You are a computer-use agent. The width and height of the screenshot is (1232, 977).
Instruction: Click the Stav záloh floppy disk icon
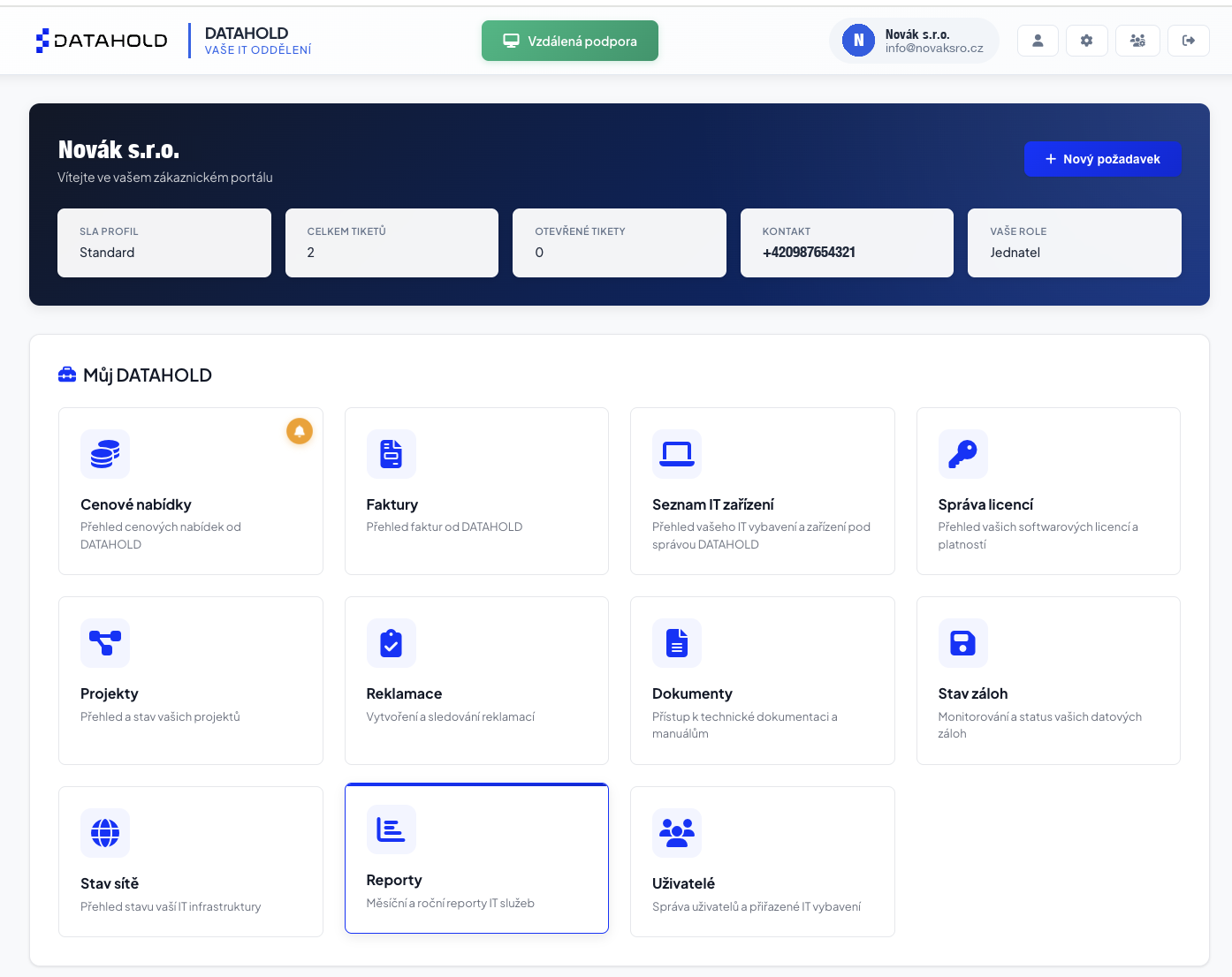963,643
